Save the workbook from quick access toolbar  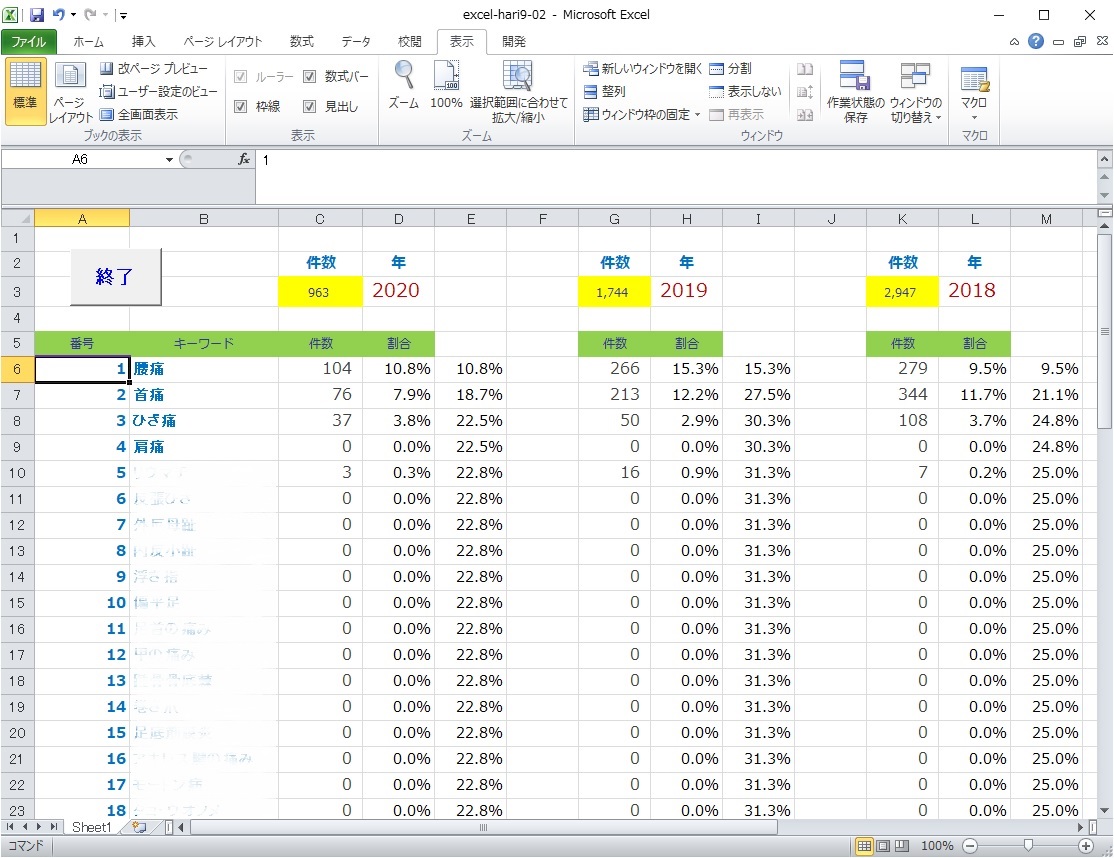click(37, 14)
